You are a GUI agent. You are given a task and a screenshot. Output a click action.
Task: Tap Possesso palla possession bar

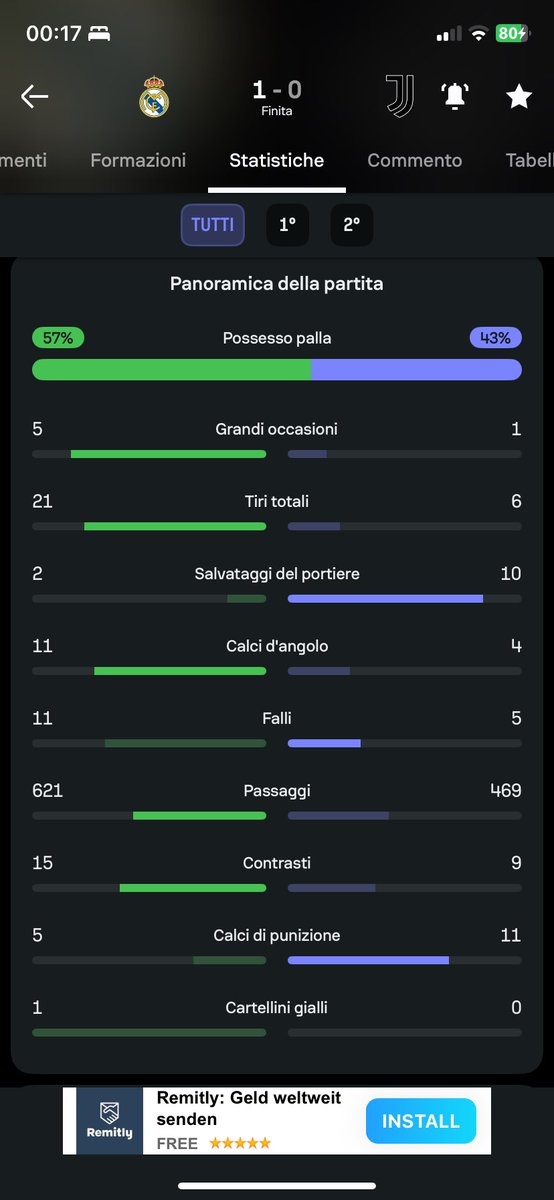277,369
